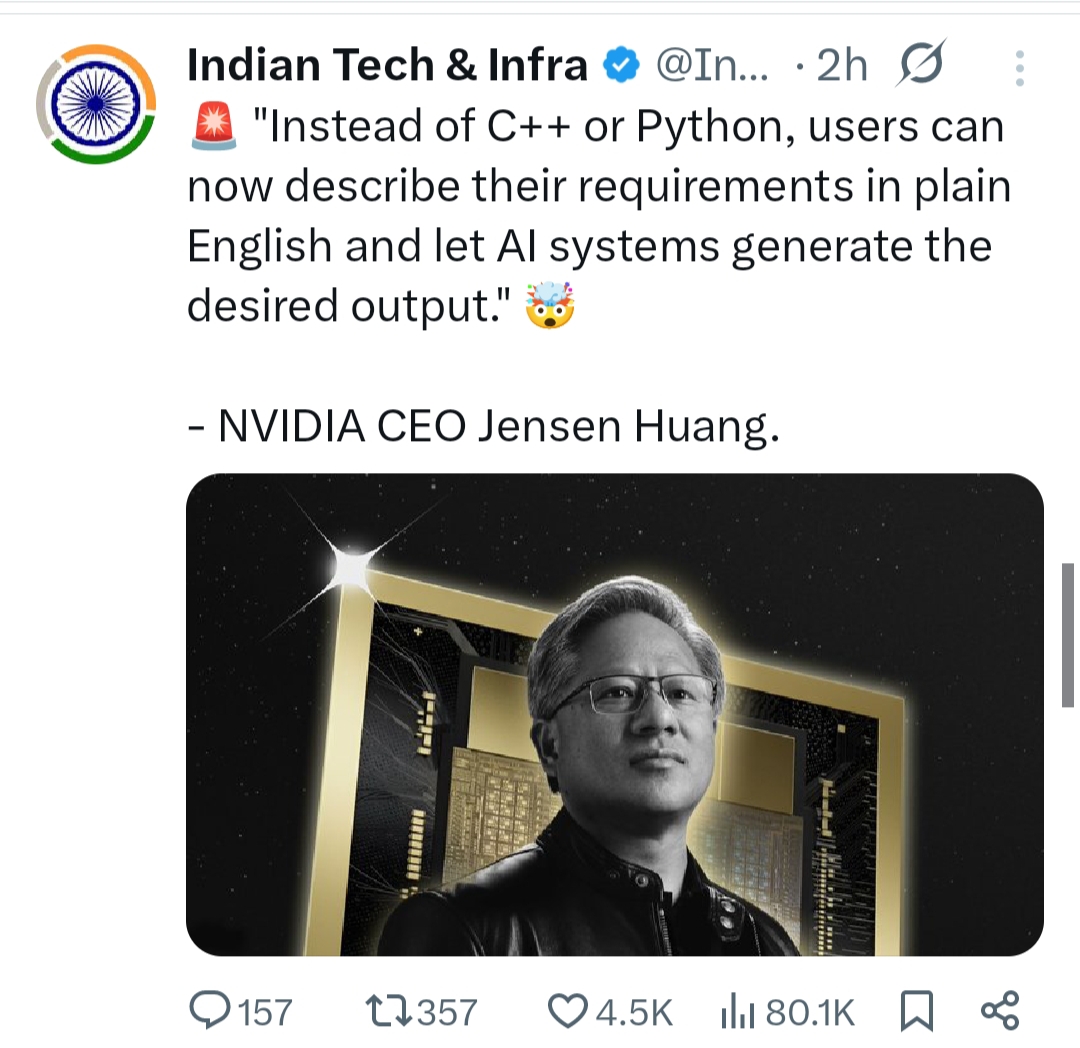Click the vertical scrollbar thumb
This screenshot has height=1048, width=1080.
point(1068,634)
